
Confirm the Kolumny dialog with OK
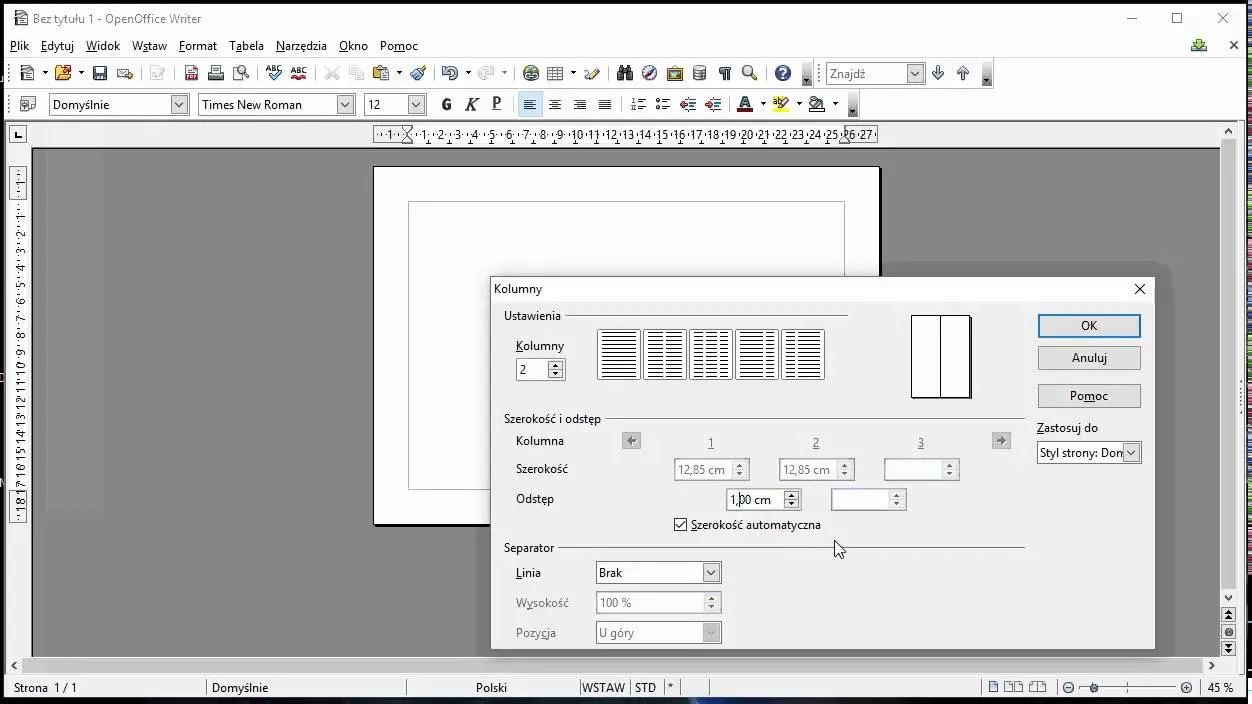tap(1089, 326)
